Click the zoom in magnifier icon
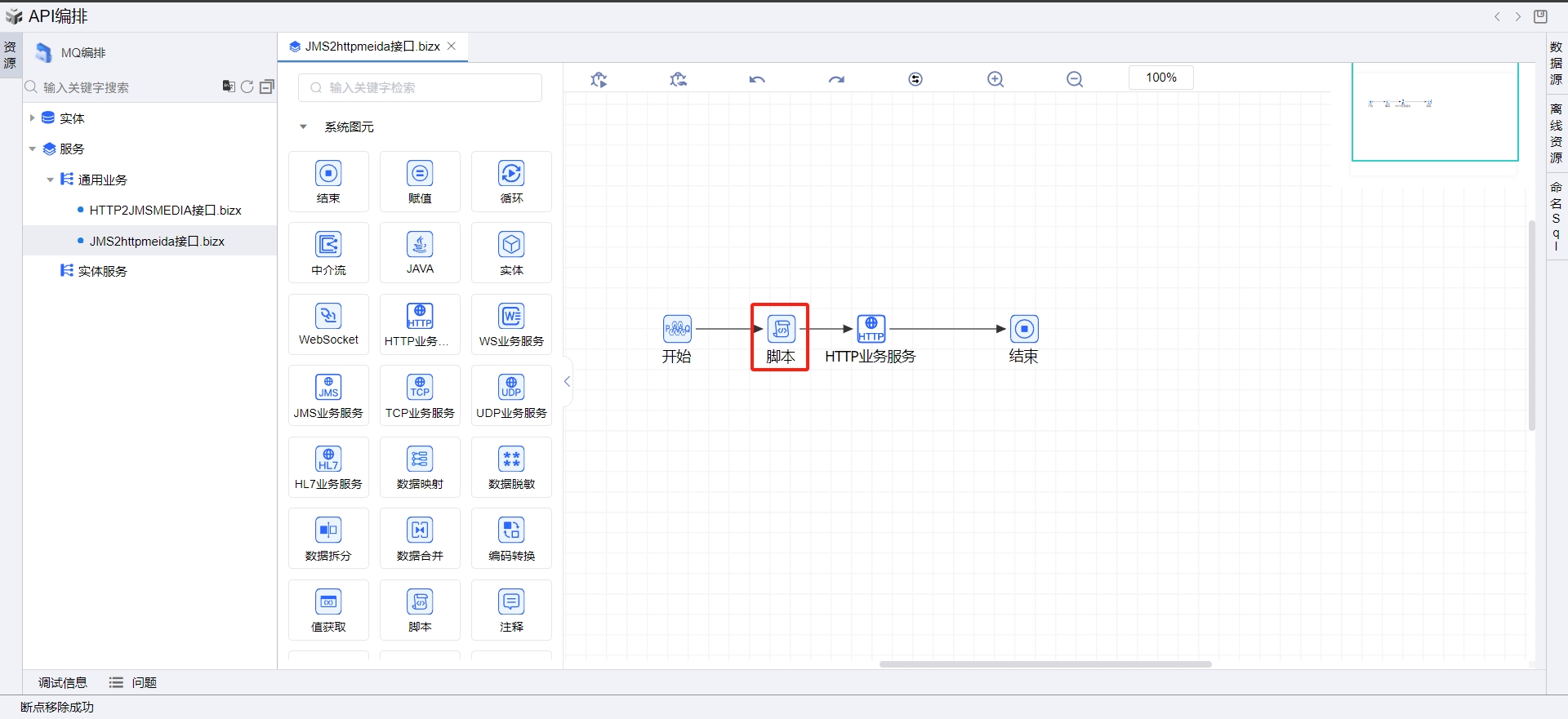Viewport: 1568px width, 719px height. 996,79
